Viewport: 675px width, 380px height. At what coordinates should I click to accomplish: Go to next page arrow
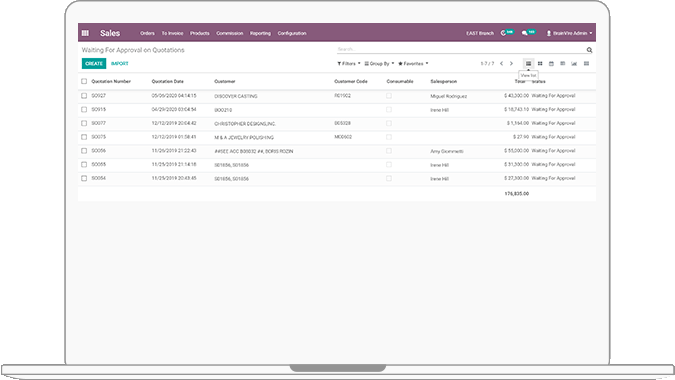coord(511,64)
